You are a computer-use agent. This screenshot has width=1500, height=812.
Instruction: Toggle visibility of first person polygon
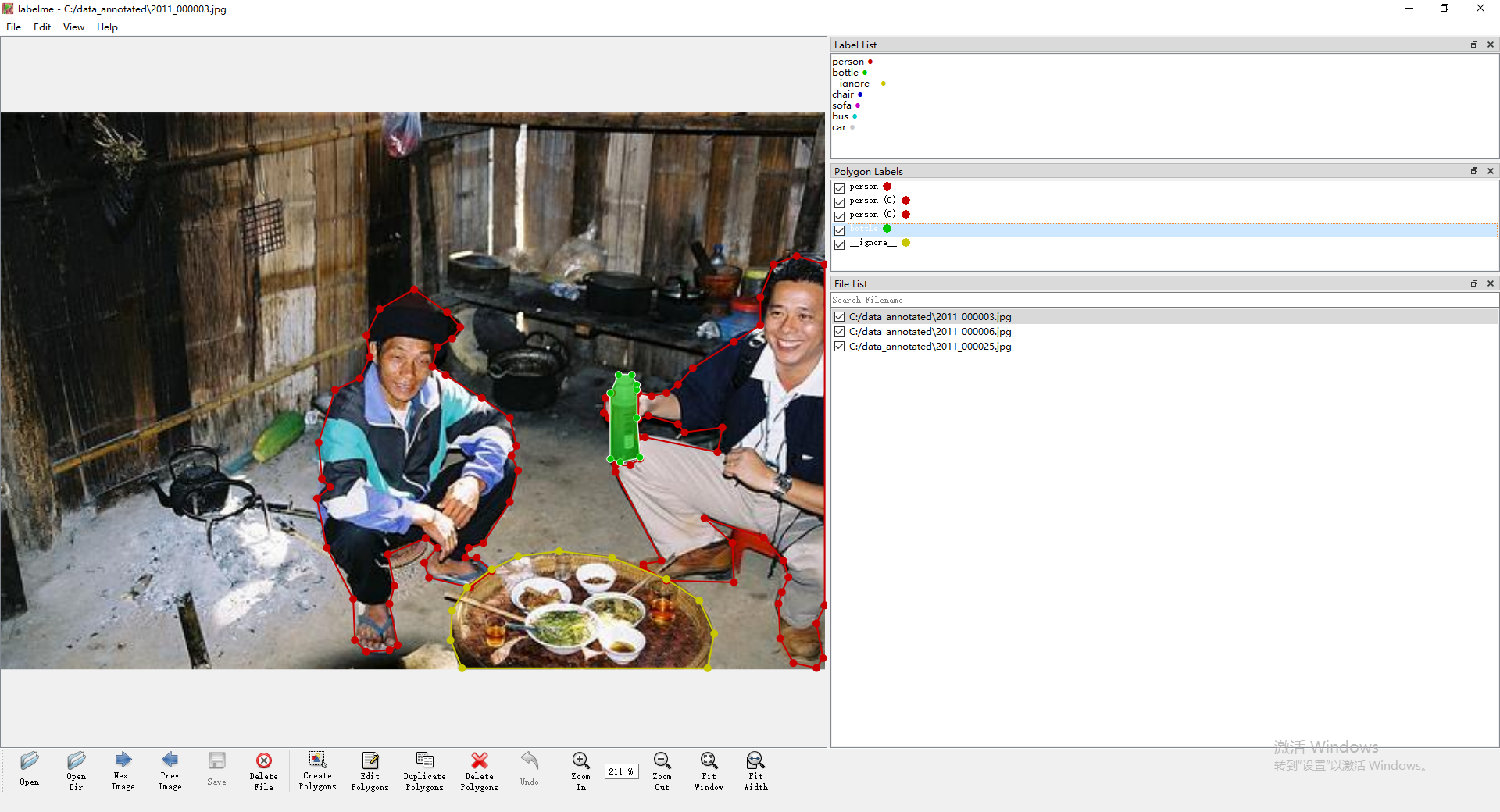[x=839, y=188]
